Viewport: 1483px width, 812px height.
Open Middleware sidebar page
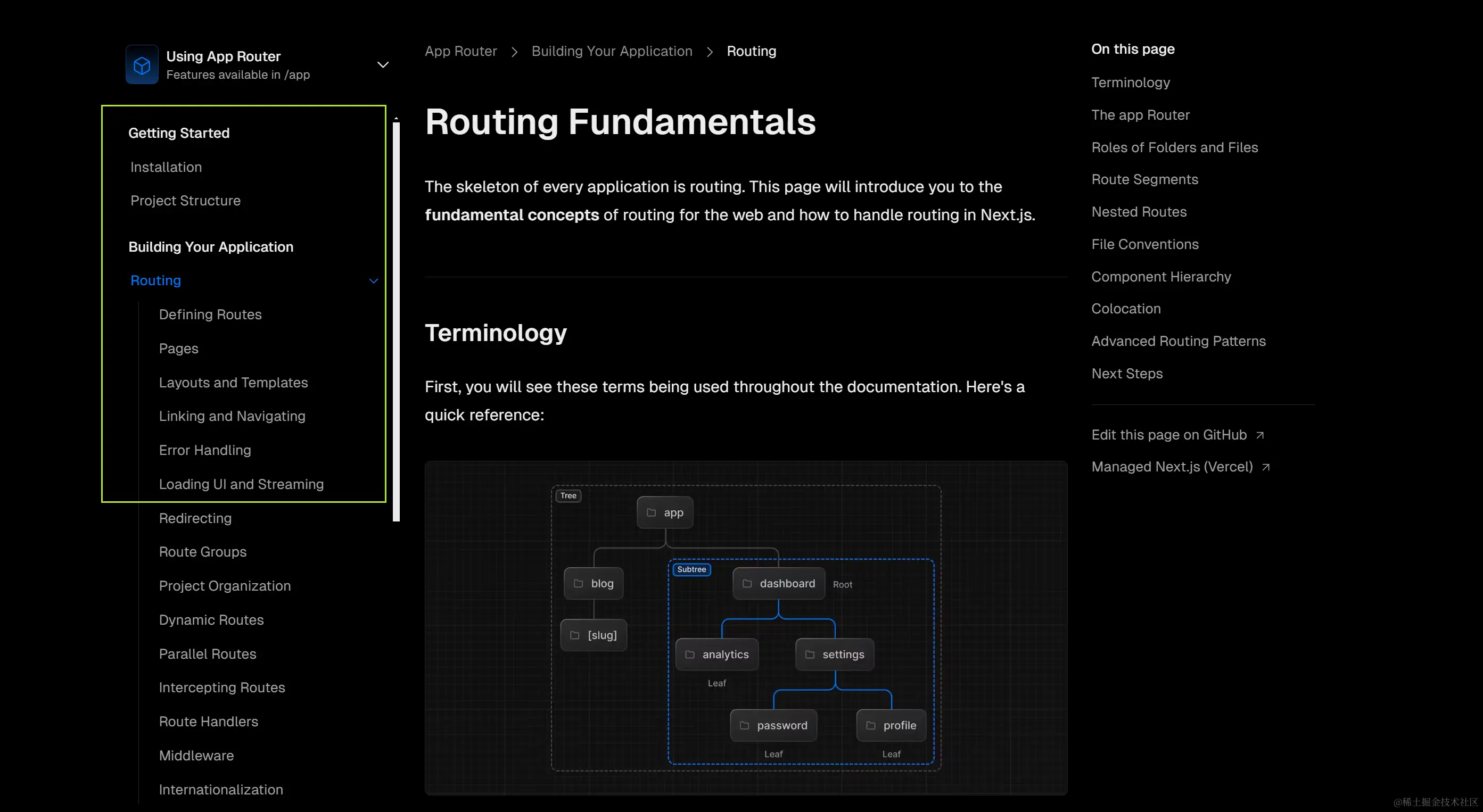[196, 756]
